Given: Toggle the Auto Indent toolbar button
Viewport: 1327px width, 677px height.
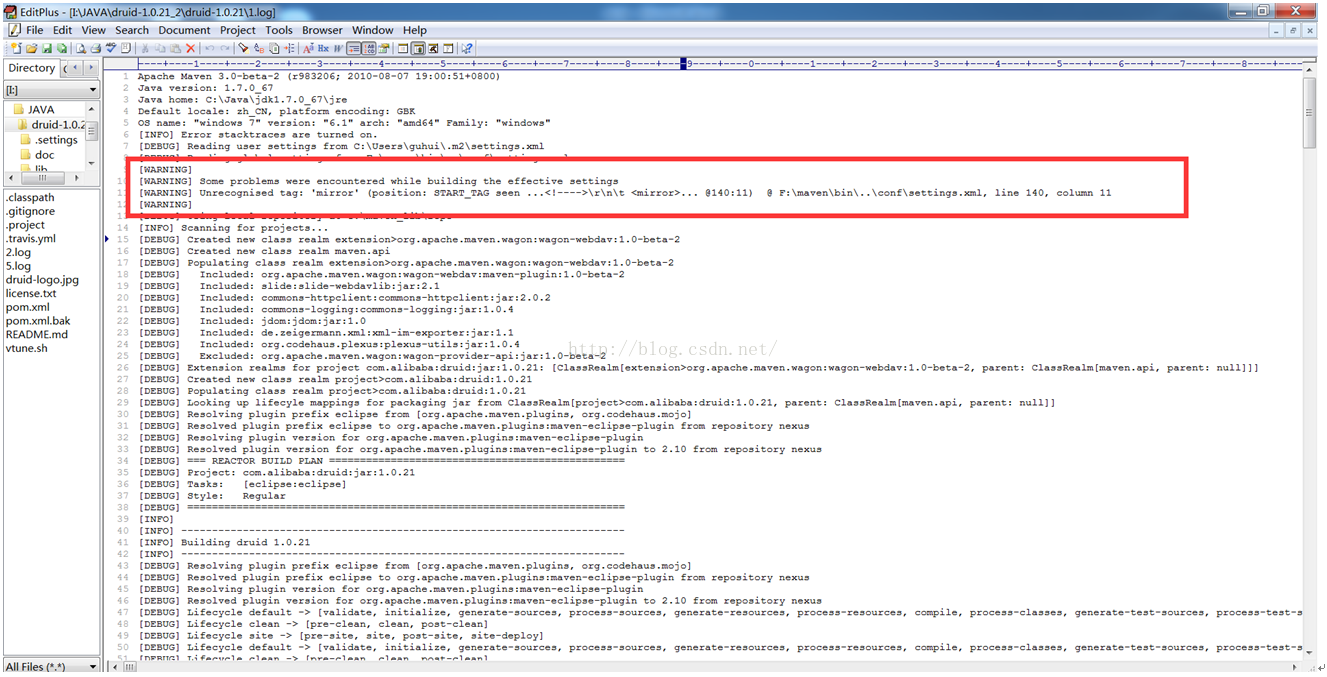Looking at the screenshot, I should pos(353,48).
